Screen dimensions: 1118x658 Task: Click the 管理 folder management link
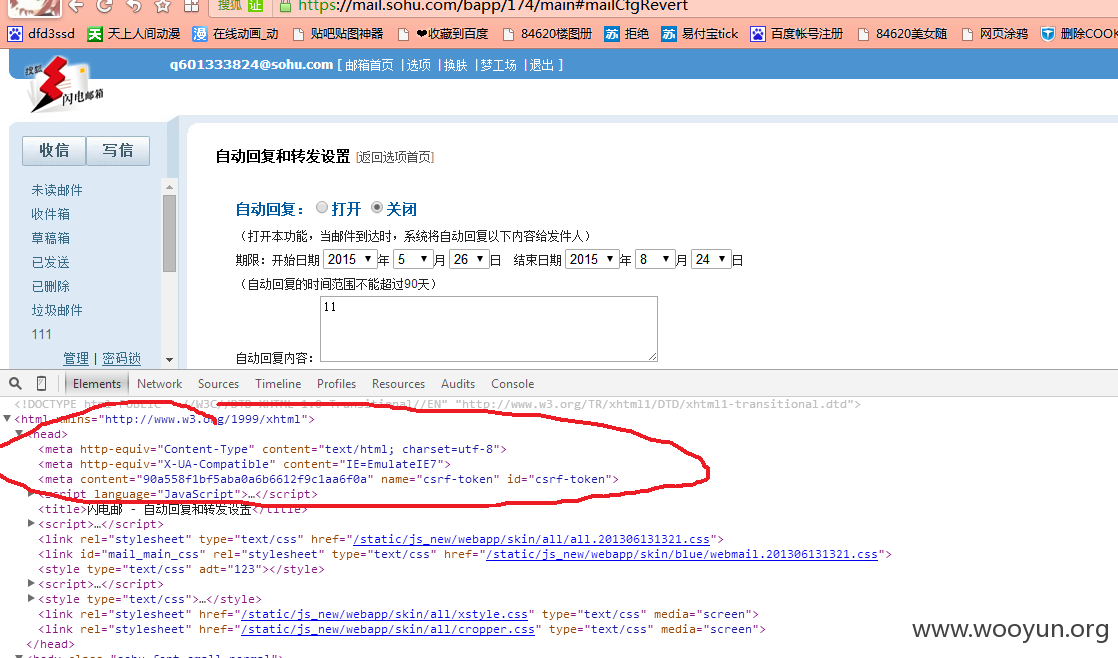[76, 358]
